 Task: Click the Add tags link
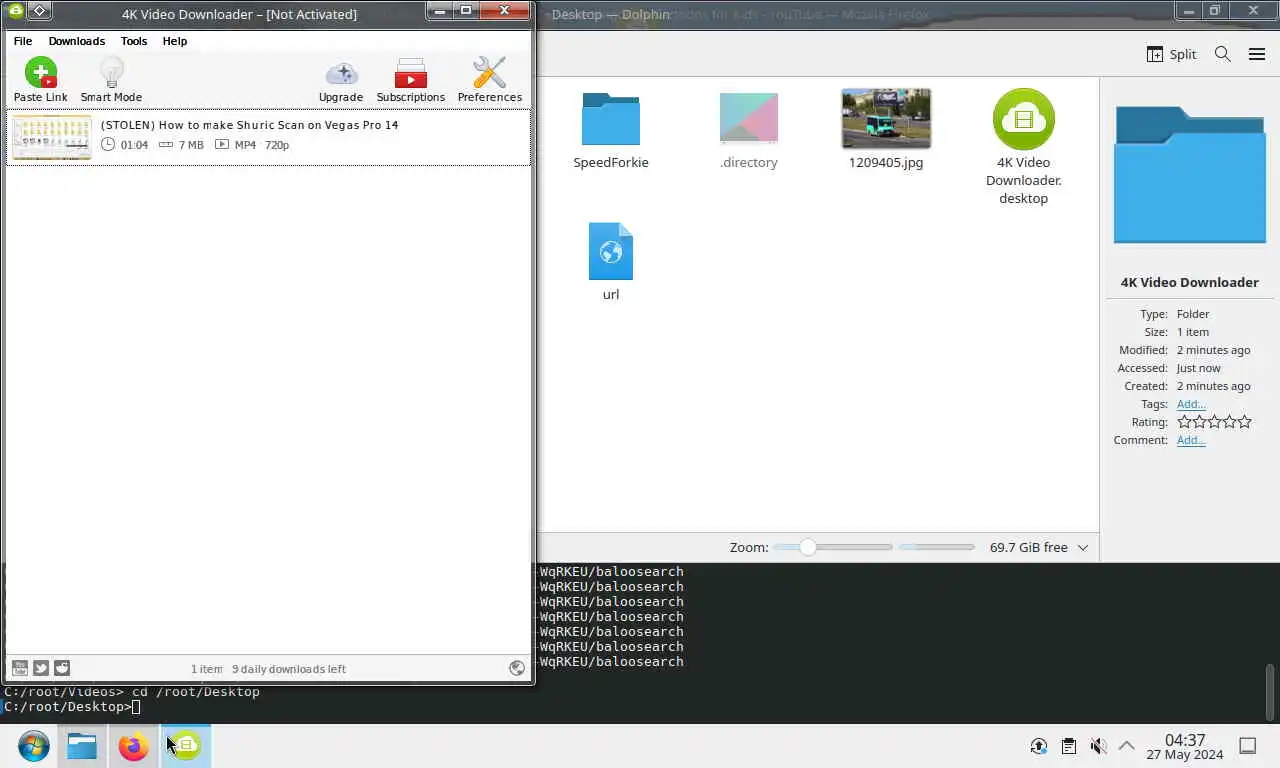pyautogui.click(x=1191, y=404)
